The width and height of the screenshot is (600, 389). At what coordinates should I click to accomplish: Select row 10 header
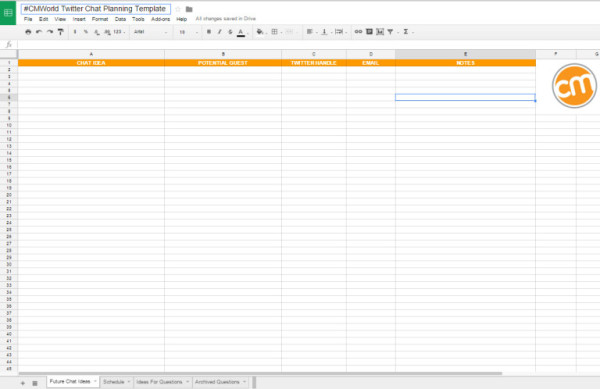click(x=9, y=125)
